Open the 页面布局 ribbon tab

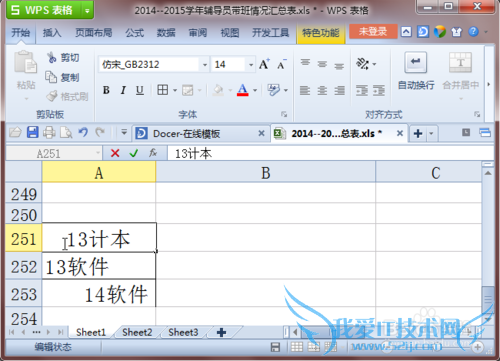(x=94, y=33)
